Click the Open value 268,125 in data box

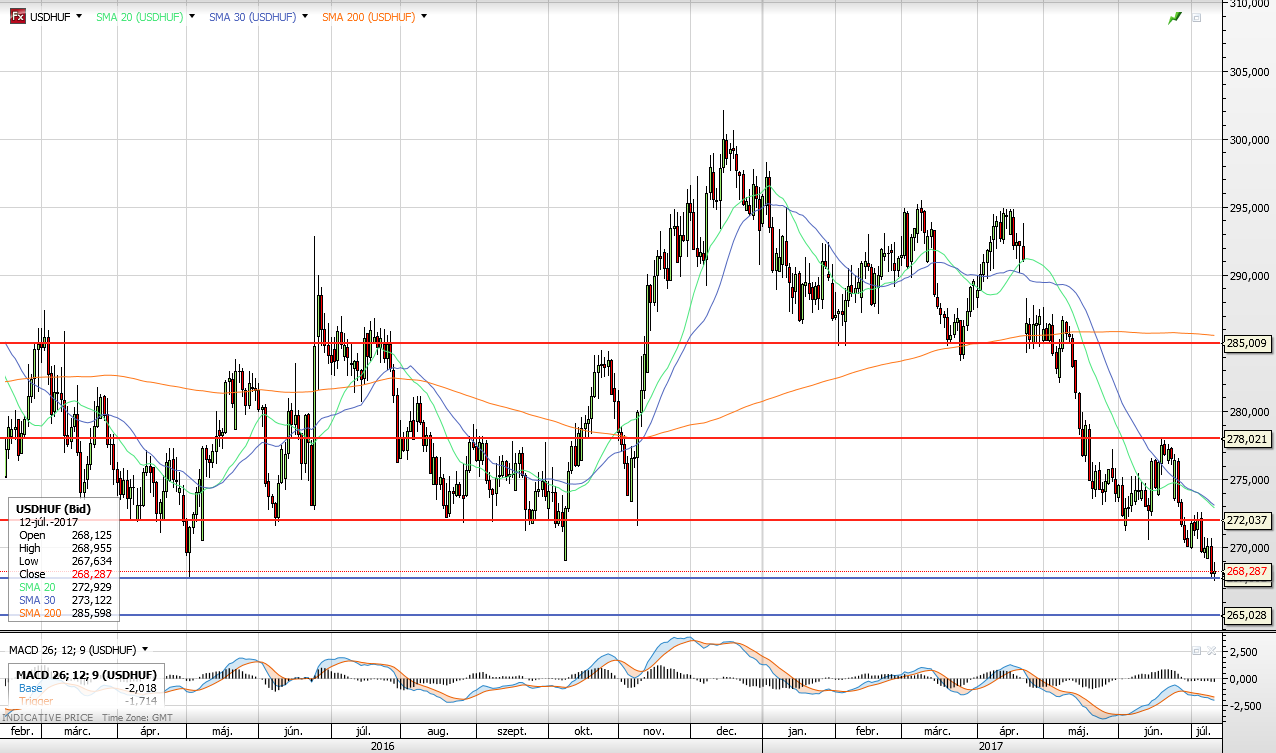pyautogui.click(x=92, y=535)
